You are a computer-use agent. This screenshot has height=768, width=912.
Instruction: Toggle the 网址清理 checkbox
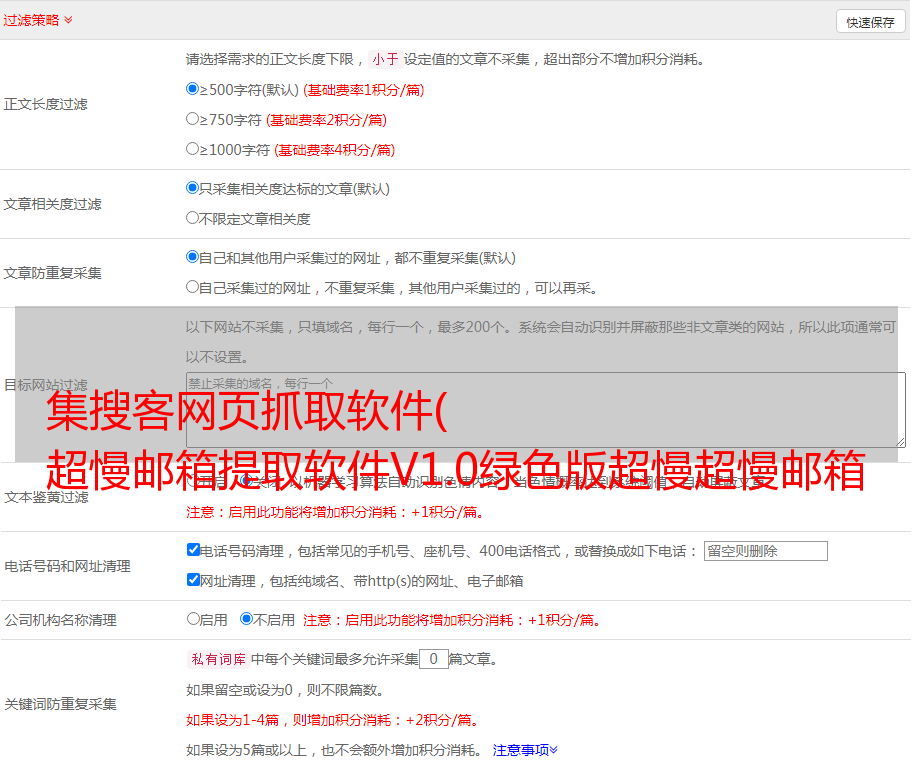pos(193,580)
